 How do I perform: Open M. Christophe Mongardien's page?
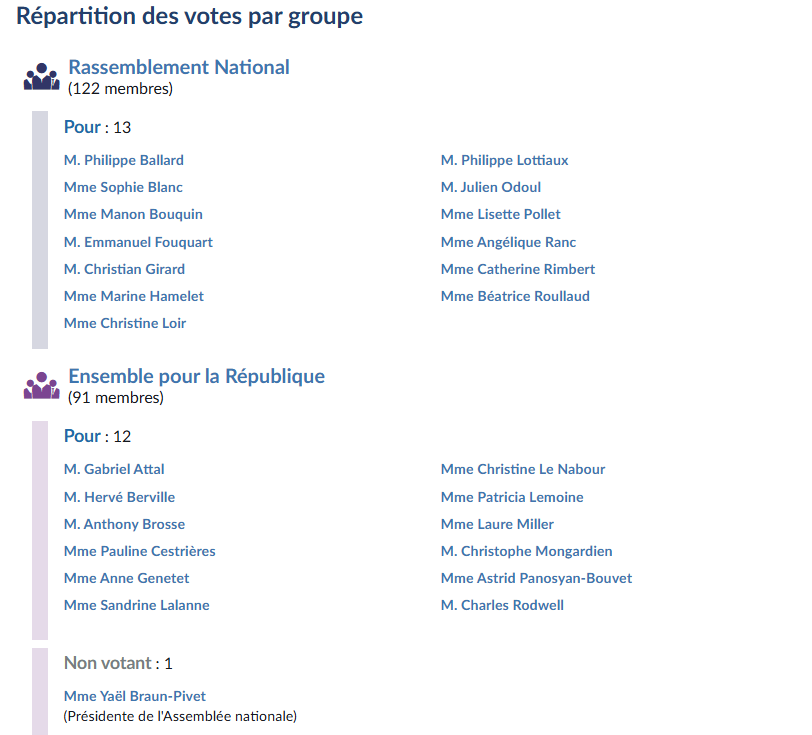pyautogui.click(x=526, y=551)
